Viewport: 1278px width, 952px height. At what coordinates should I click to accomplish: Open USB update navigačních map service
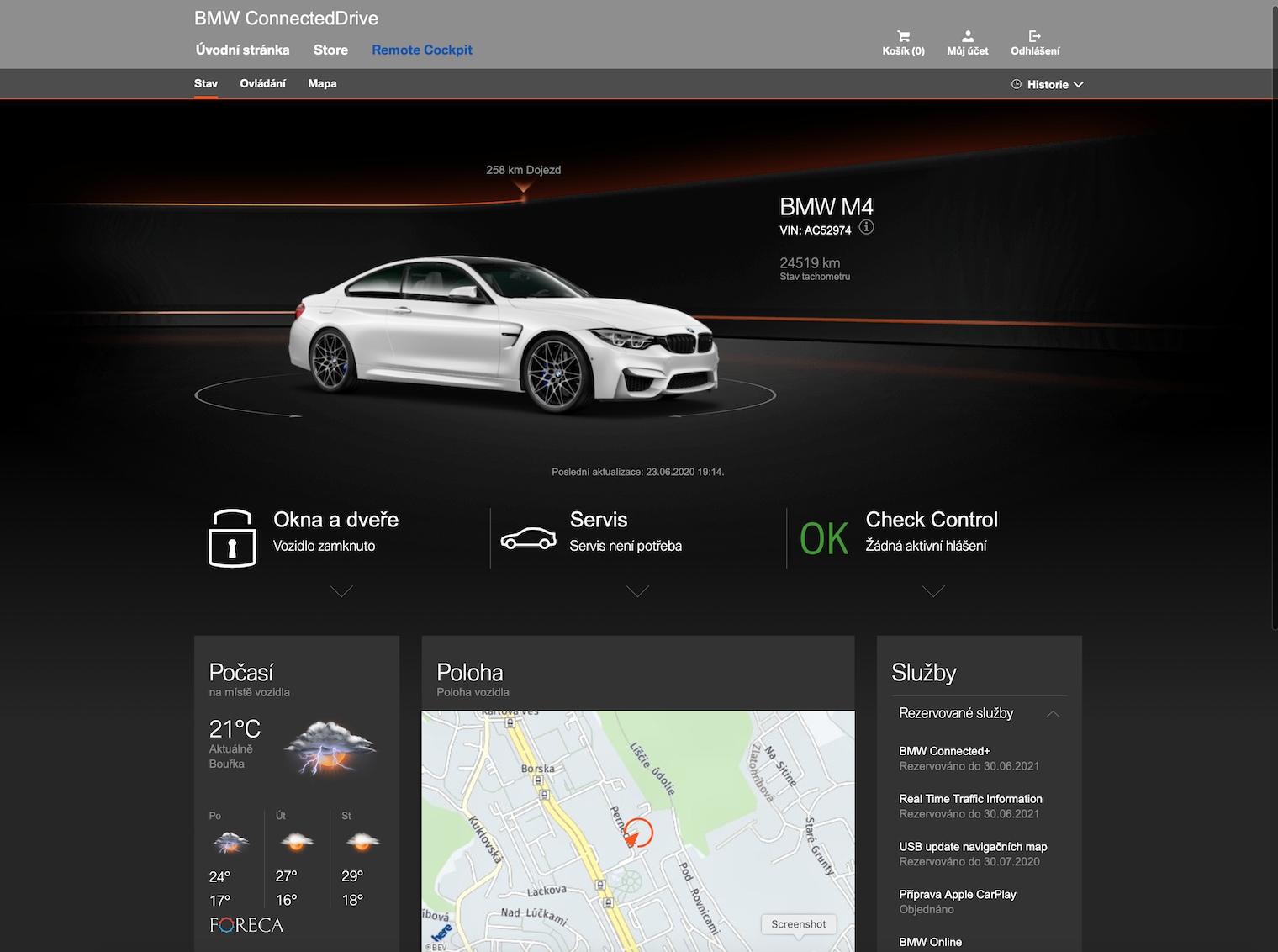(973, 847)
